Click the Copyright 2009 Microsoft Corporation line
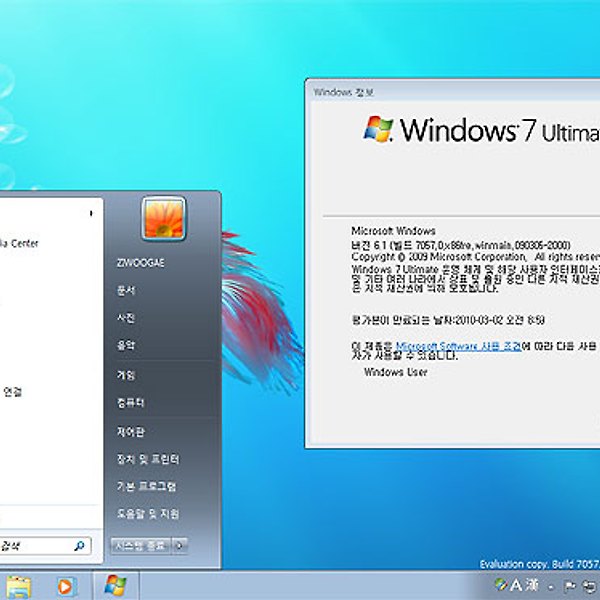The width and height of the screenshot is (600, 600). 476,256
